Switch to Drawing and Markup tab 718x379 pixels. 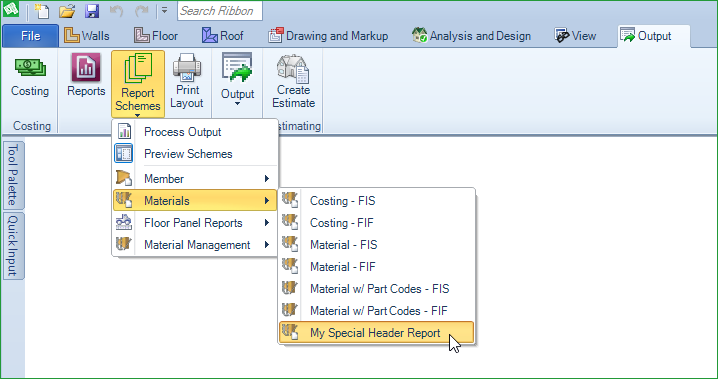pyautogui.click(x=328, y=36)
